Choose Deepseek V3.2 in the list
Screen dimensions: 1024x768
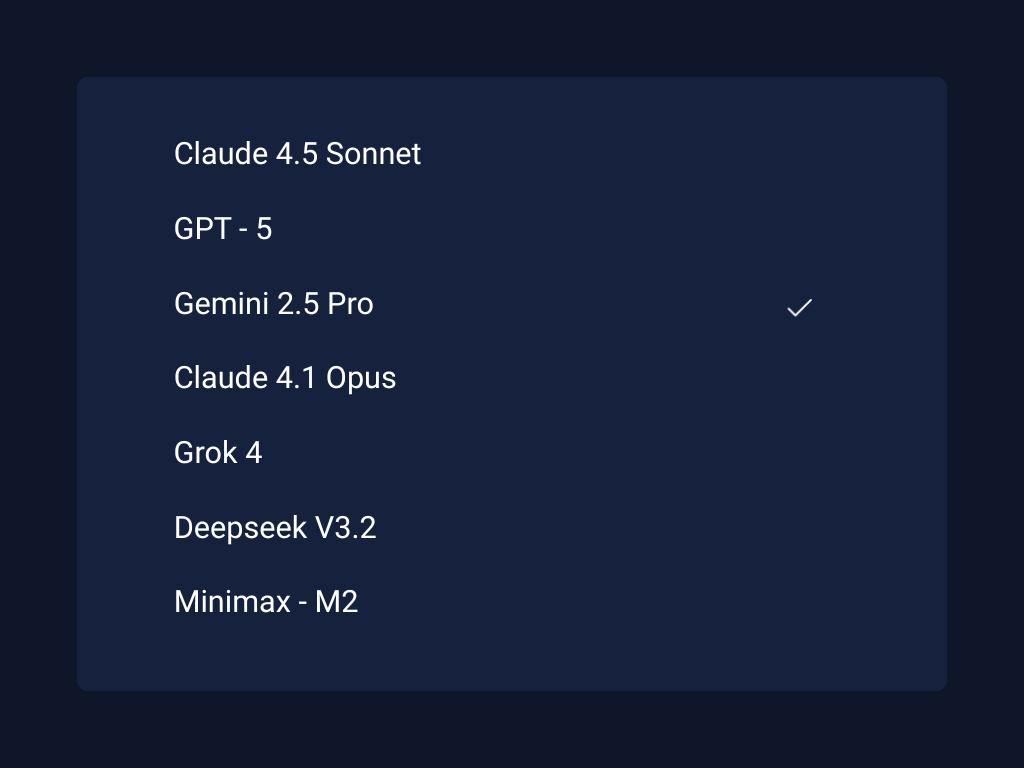(x=275, y=527)
